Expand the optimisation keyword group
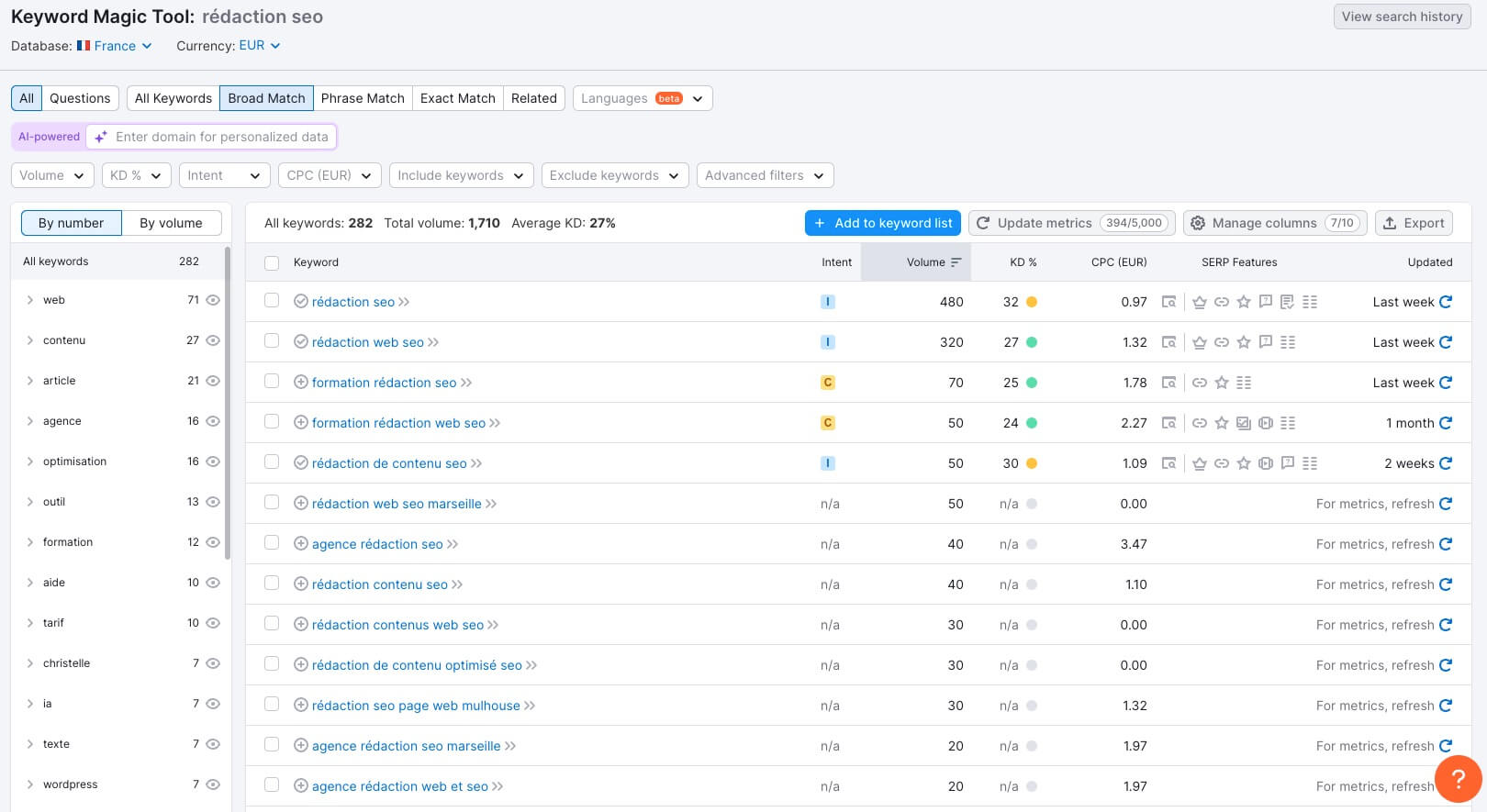This screenshot has height=812, width=1487. click(30, 462)
